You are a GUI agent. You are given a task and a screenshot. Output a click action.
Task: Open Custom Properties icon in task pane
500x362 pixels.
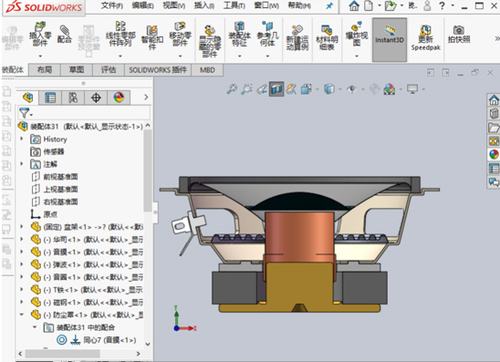494,168
